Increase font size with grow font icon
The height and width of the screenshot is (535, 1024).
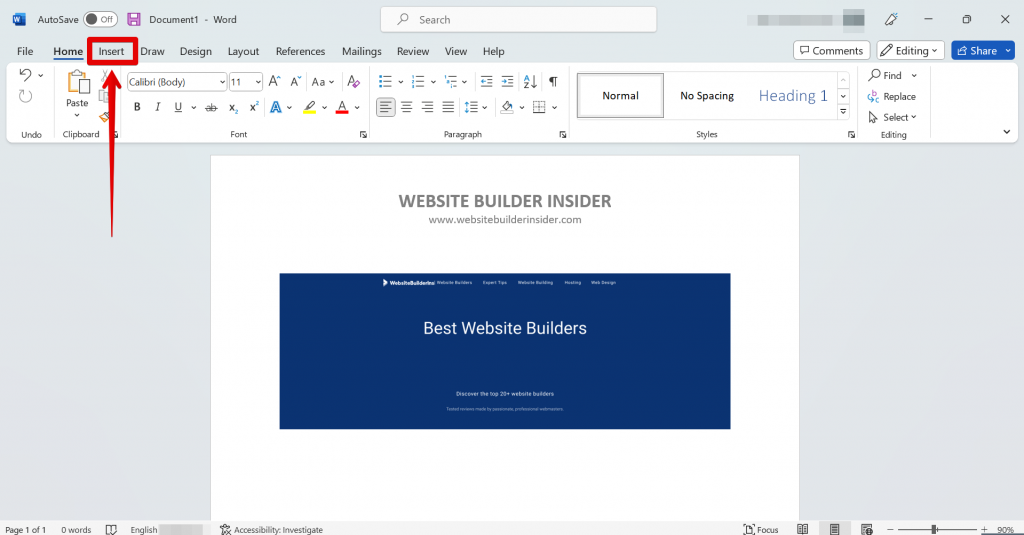274,82
